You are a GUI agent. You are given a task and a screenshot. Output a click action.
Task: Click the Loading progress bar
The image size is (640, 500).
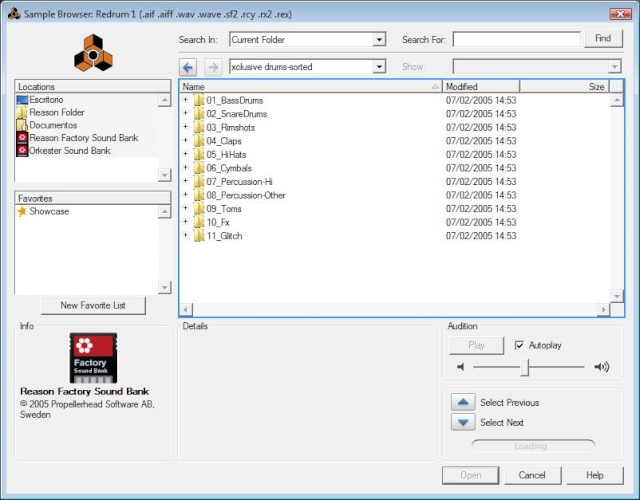[533, 446]
